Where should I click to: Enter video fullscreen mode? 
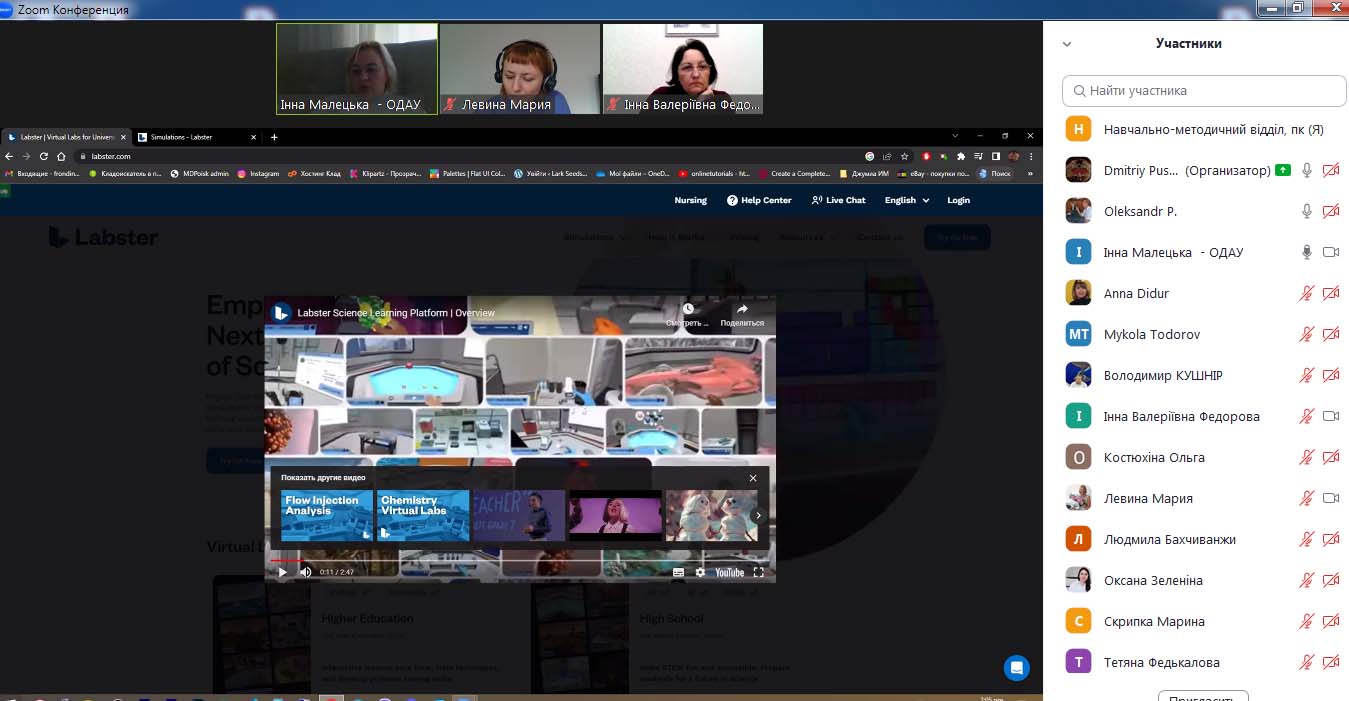point(758,572)
